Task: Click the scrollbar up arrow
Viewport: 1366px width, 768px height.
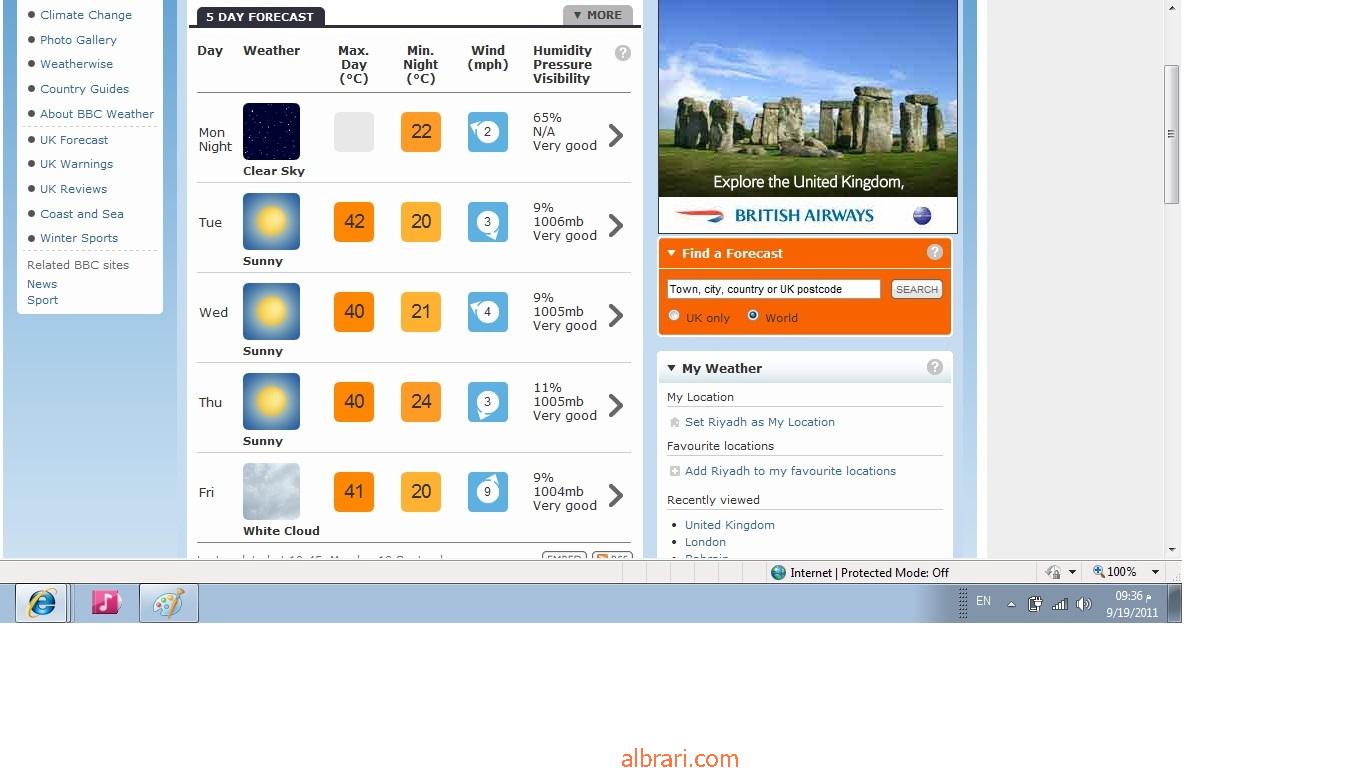Action: point(1171,8)
